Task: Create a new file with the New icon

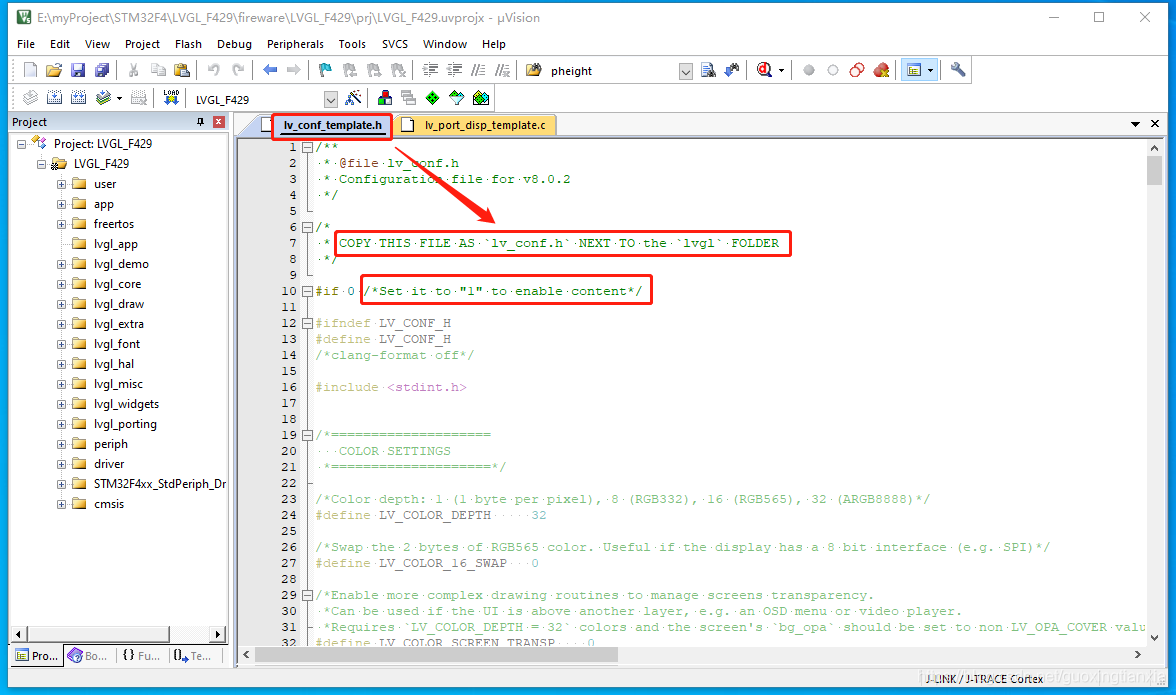Action: click(x=30, y=70)
